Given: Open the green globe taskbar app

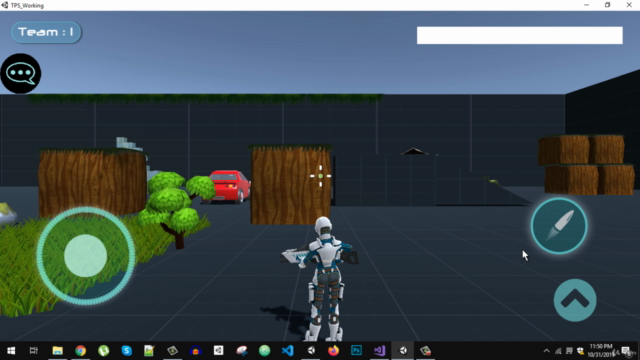Looking at the screenshot, I should [x=264, y=351].
